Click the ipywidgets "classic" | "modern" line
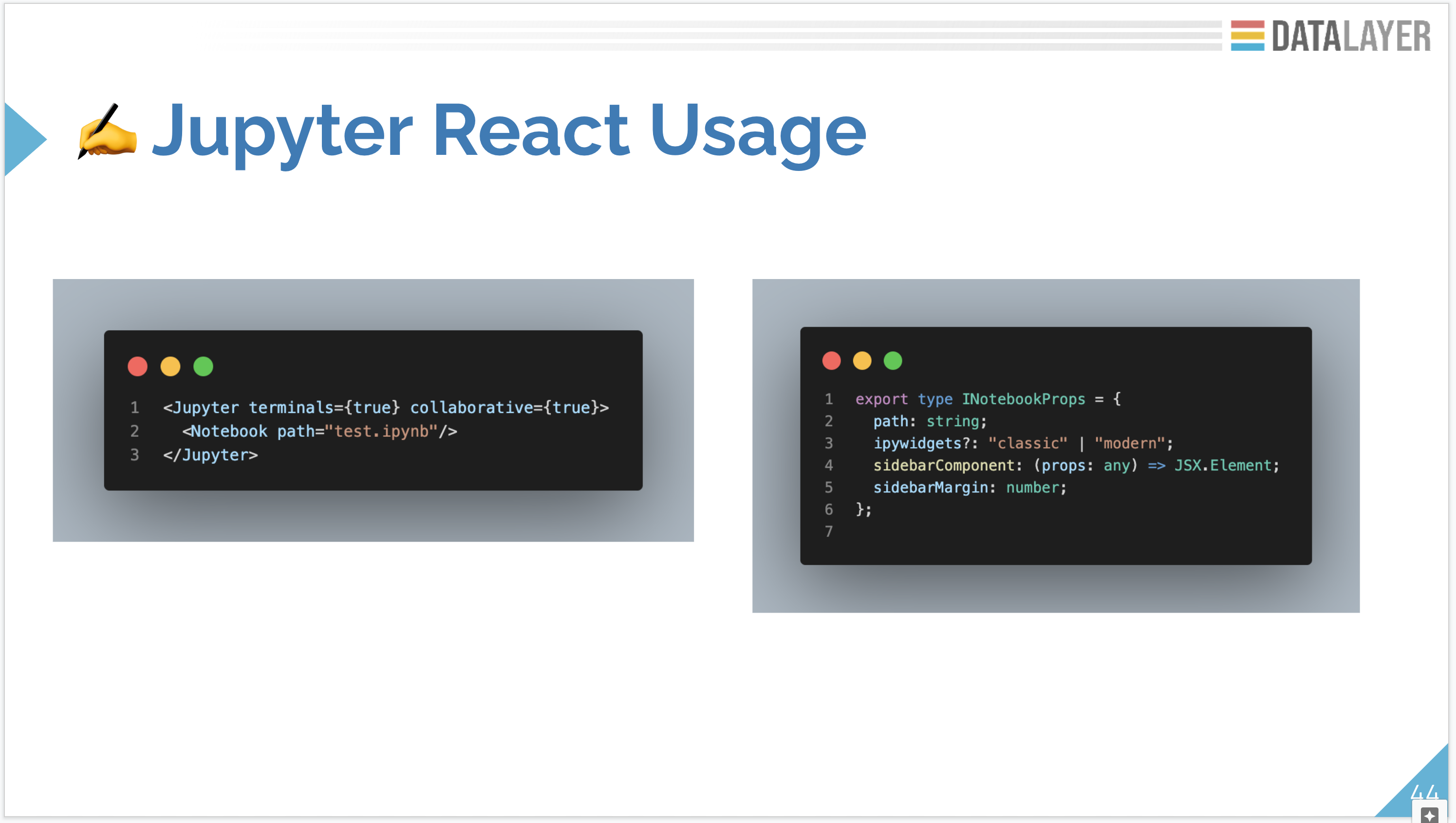Screen dimensions: 1456x823 pos(1023,443)
